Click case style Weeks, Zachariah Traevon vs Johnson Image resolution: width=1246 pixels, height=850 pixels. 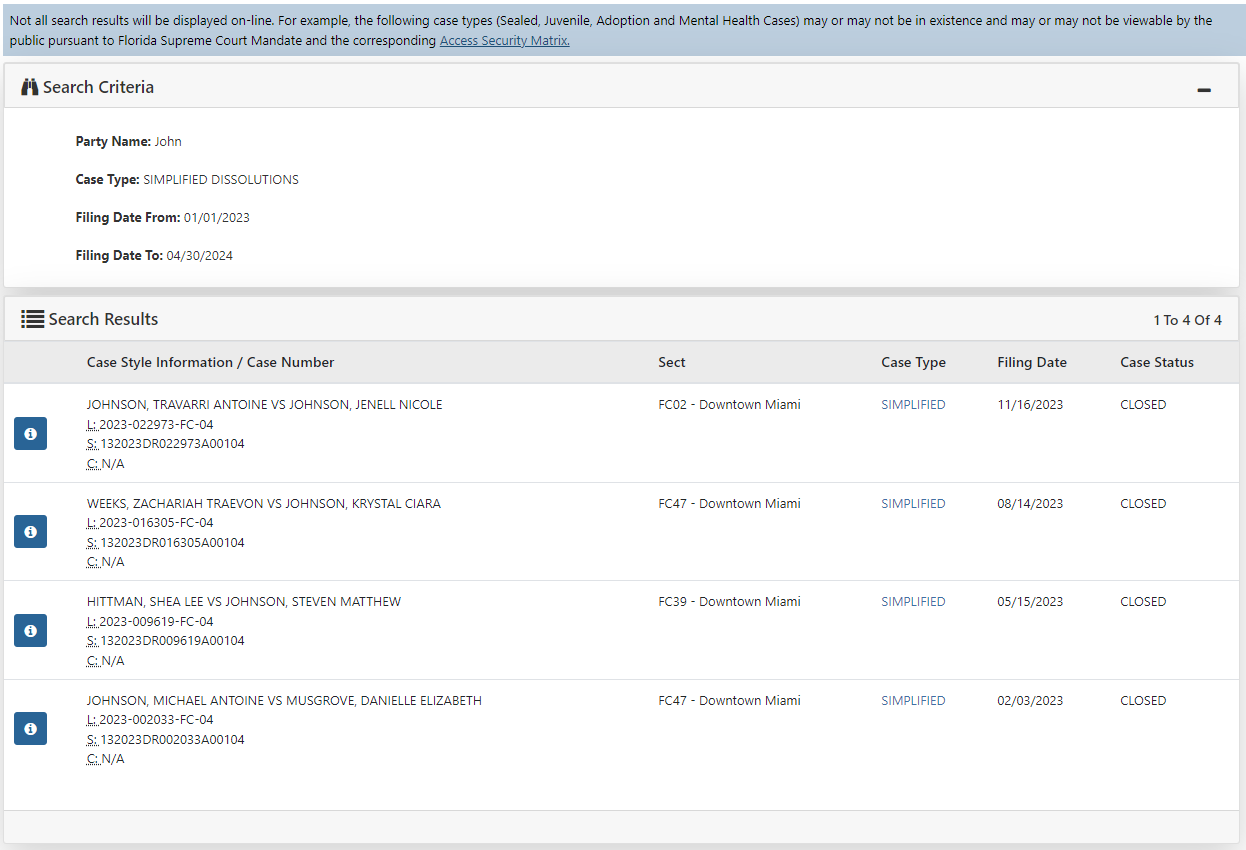pos(264,504)
